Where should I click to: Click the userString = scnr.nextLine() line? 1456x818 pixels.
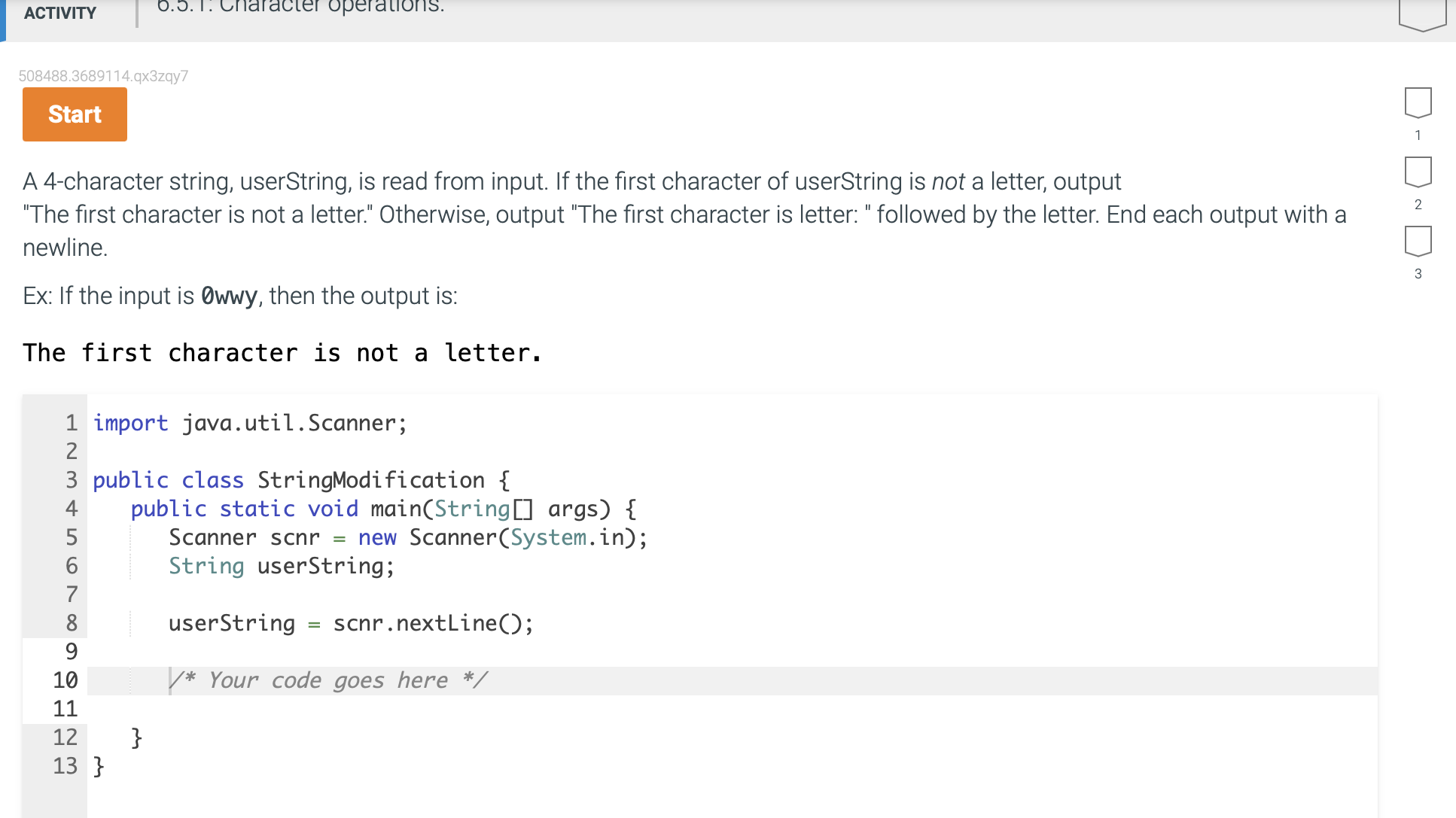click(x=351, y=623)
